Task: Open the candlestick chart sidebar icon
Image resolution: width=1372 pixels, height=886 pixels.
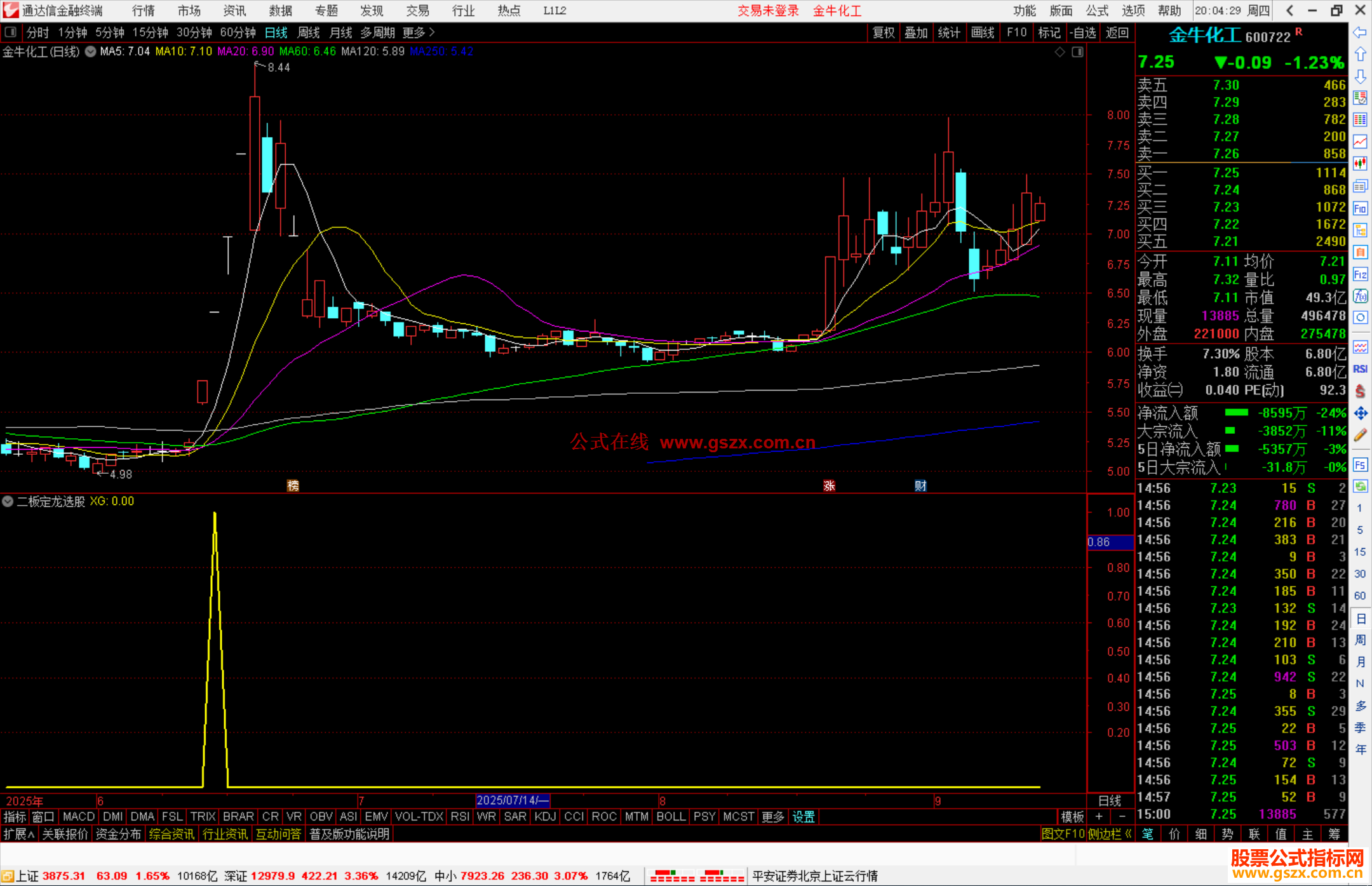Action: coord(1360,164)
